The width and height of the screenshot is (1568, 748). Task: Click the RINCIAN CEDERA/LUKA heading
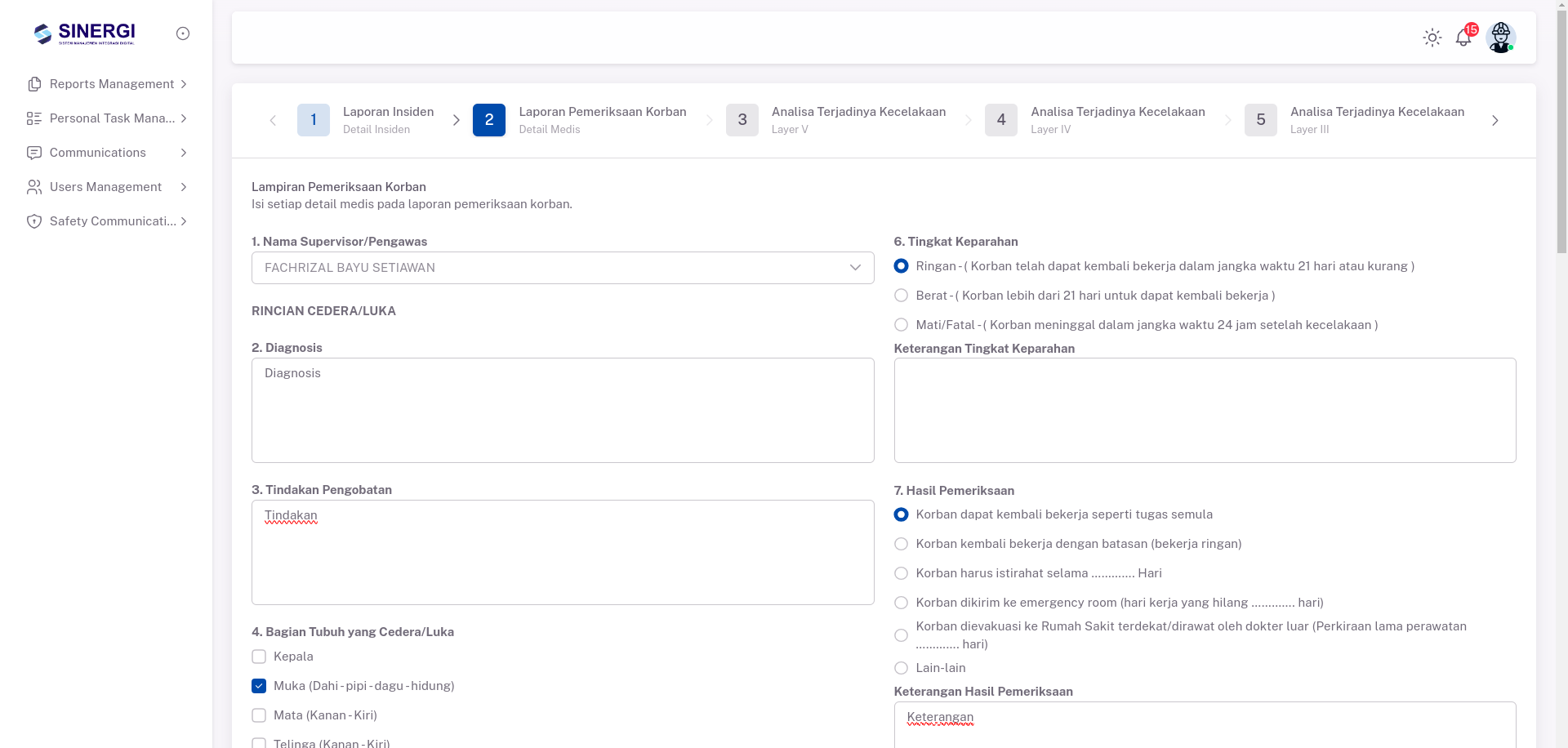(323, 311)
